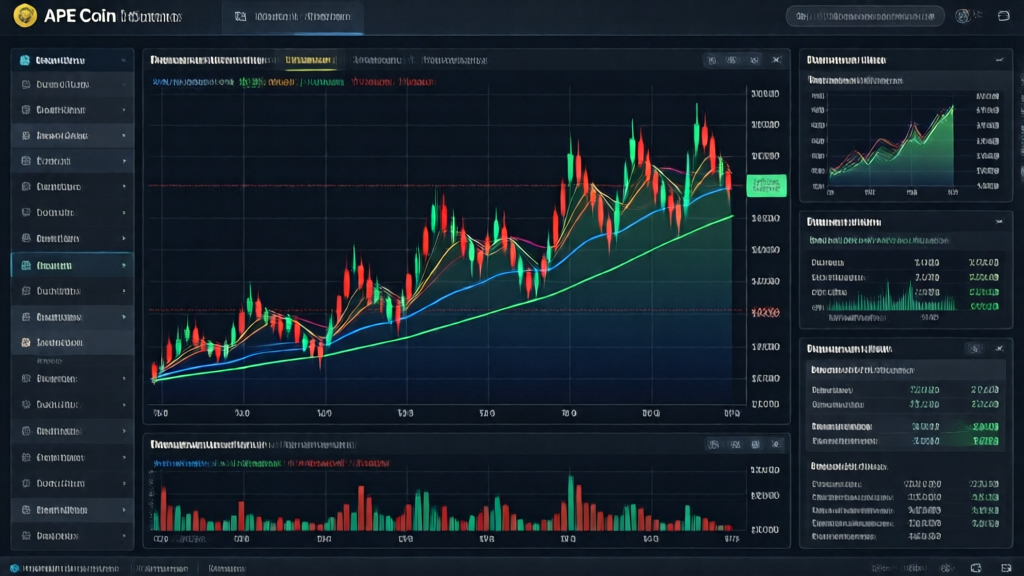
Task: Select the yellow-underlined tab in the candlestick panel
Action: (x=310, y=60)
